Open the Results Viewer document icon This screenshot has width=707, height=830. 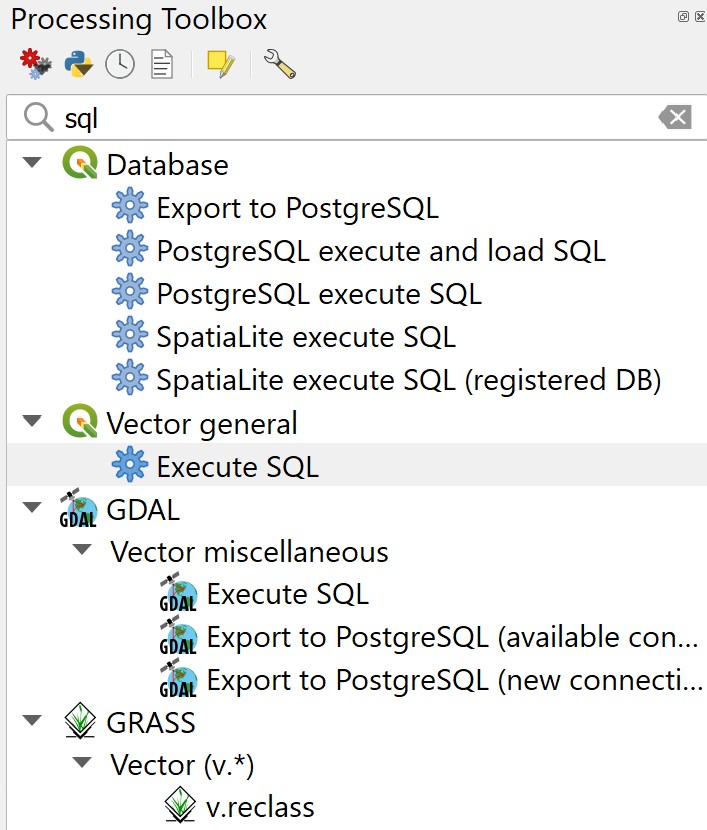[x=162, y=65]
